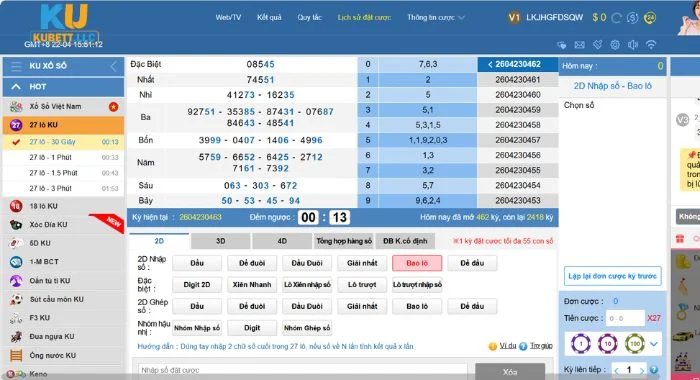Open Kết quả menu

269,17
